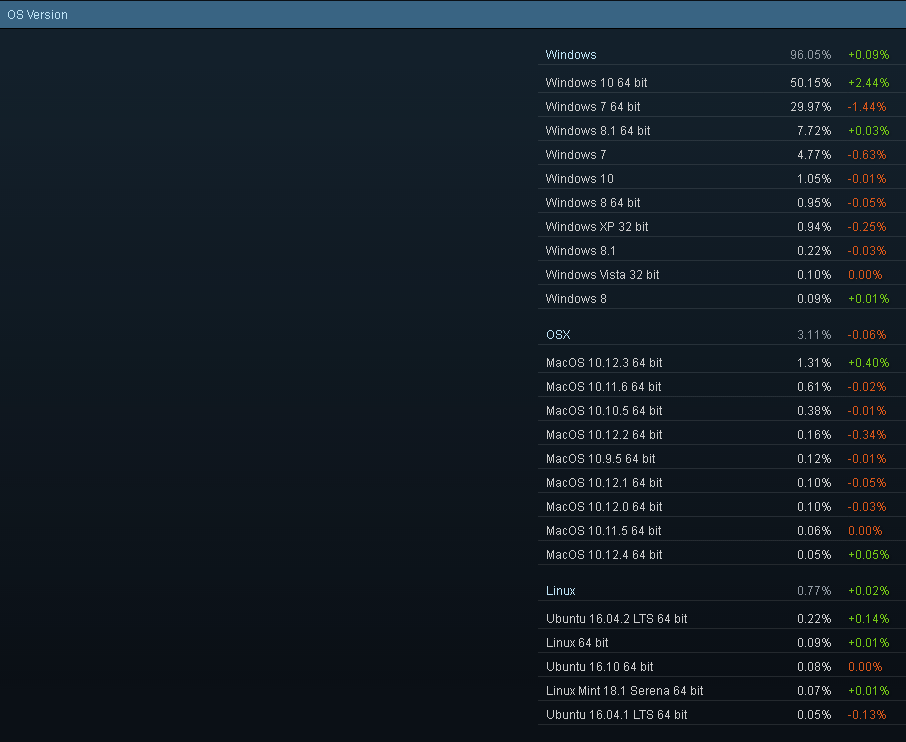The width and height of the screenshot is (906, 742).
Task: Click the 96.05% Windows total value
Action: 811,55
